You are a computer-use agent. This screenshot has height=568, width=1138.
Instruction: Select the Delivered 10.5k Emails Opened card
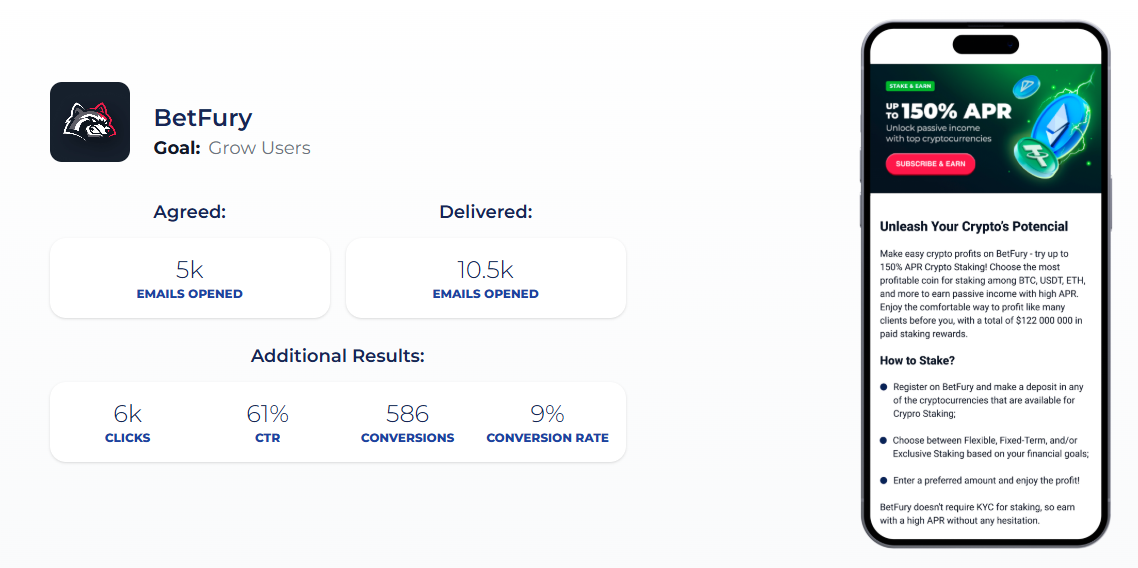pyautogui.click(x=485, y=278)
